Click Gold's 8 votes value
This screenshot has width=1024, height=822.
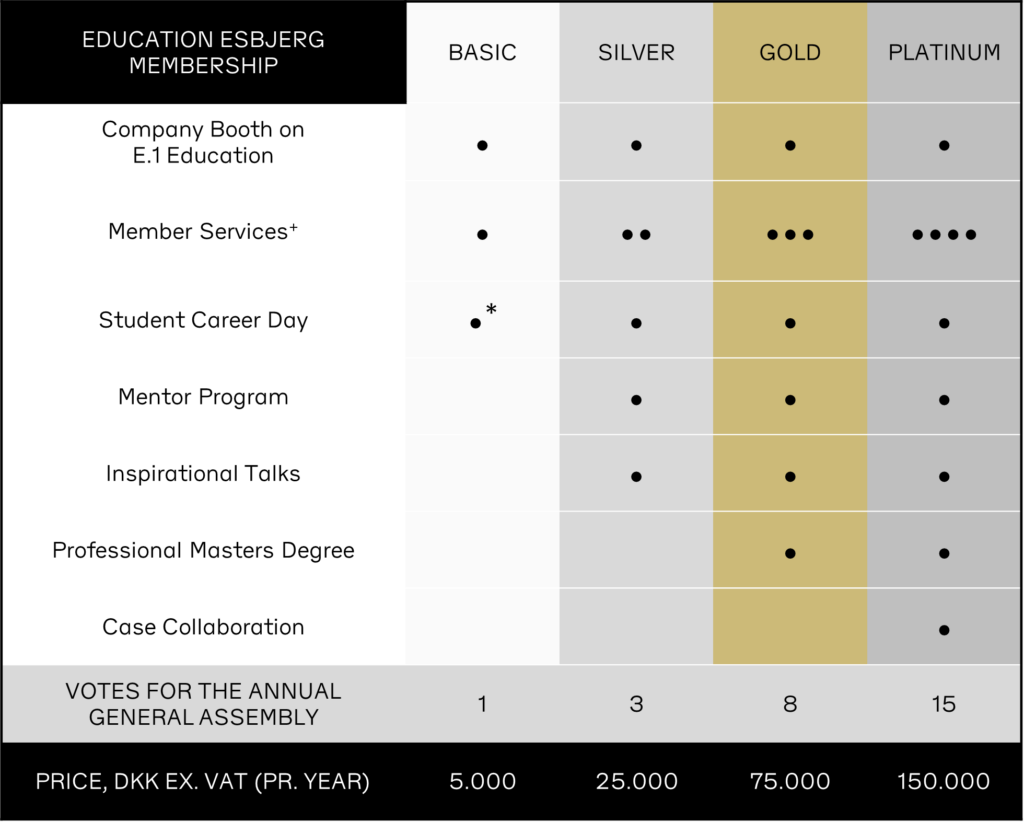point(790,704)
